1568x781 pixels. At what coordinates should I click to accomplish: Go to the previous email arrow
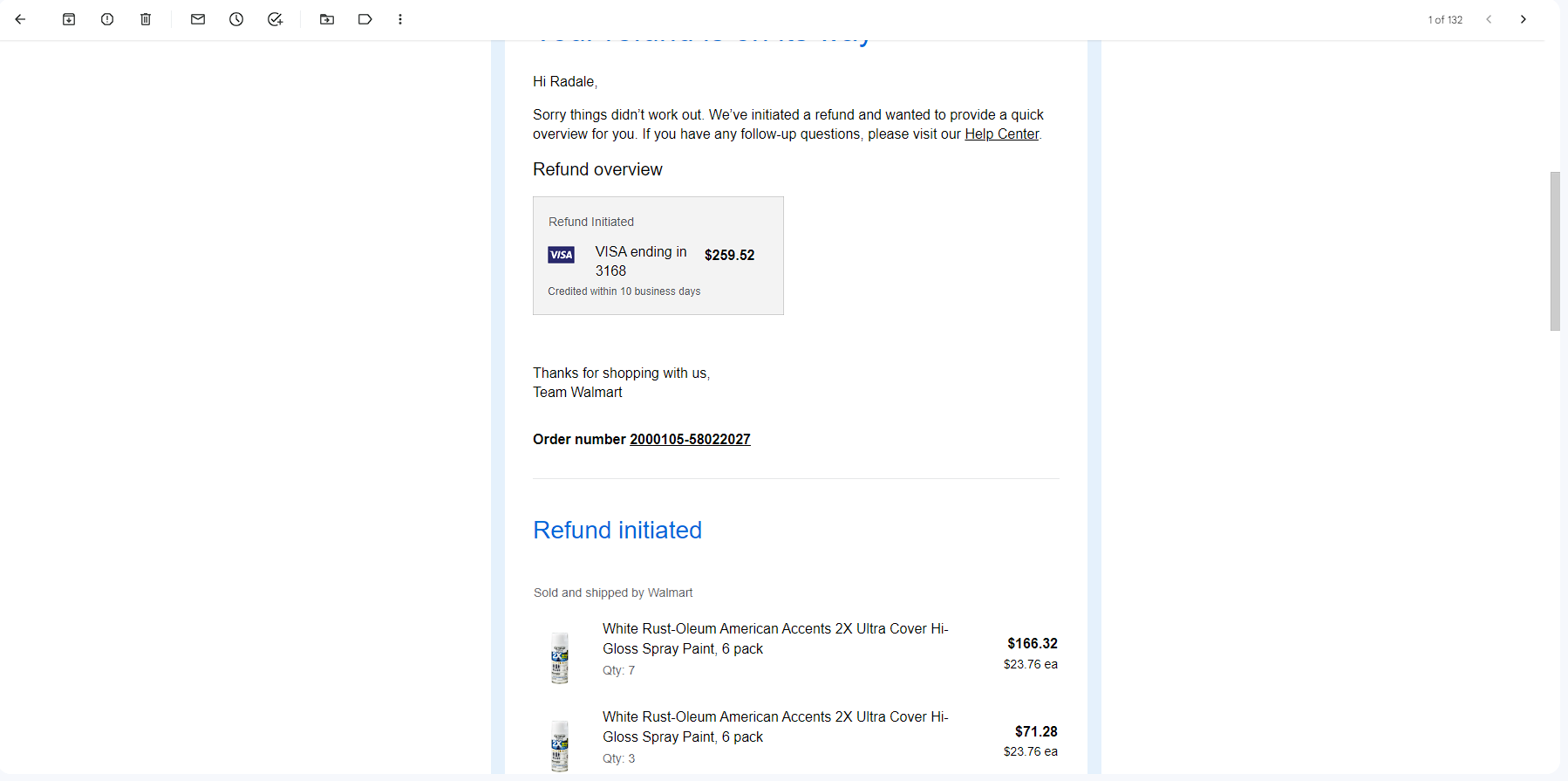[x=1489, y=19]
